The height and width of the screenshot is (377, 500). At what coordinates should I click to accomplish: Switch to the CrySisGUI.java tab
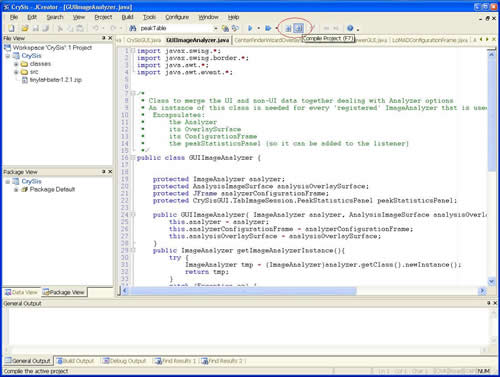click(x=143, y=40)
